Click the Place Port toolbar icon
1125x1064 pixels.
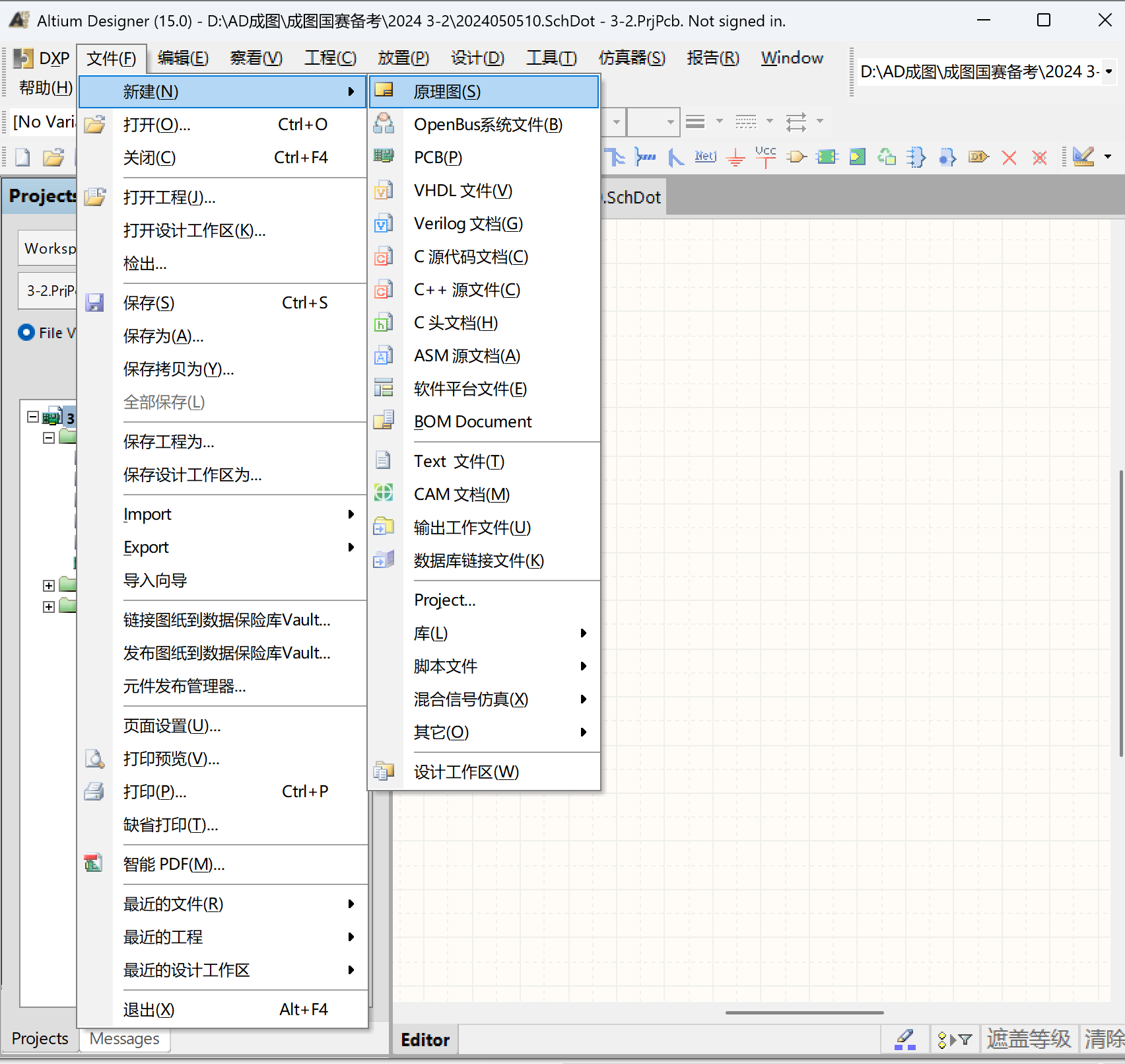(x=978, y=157)
